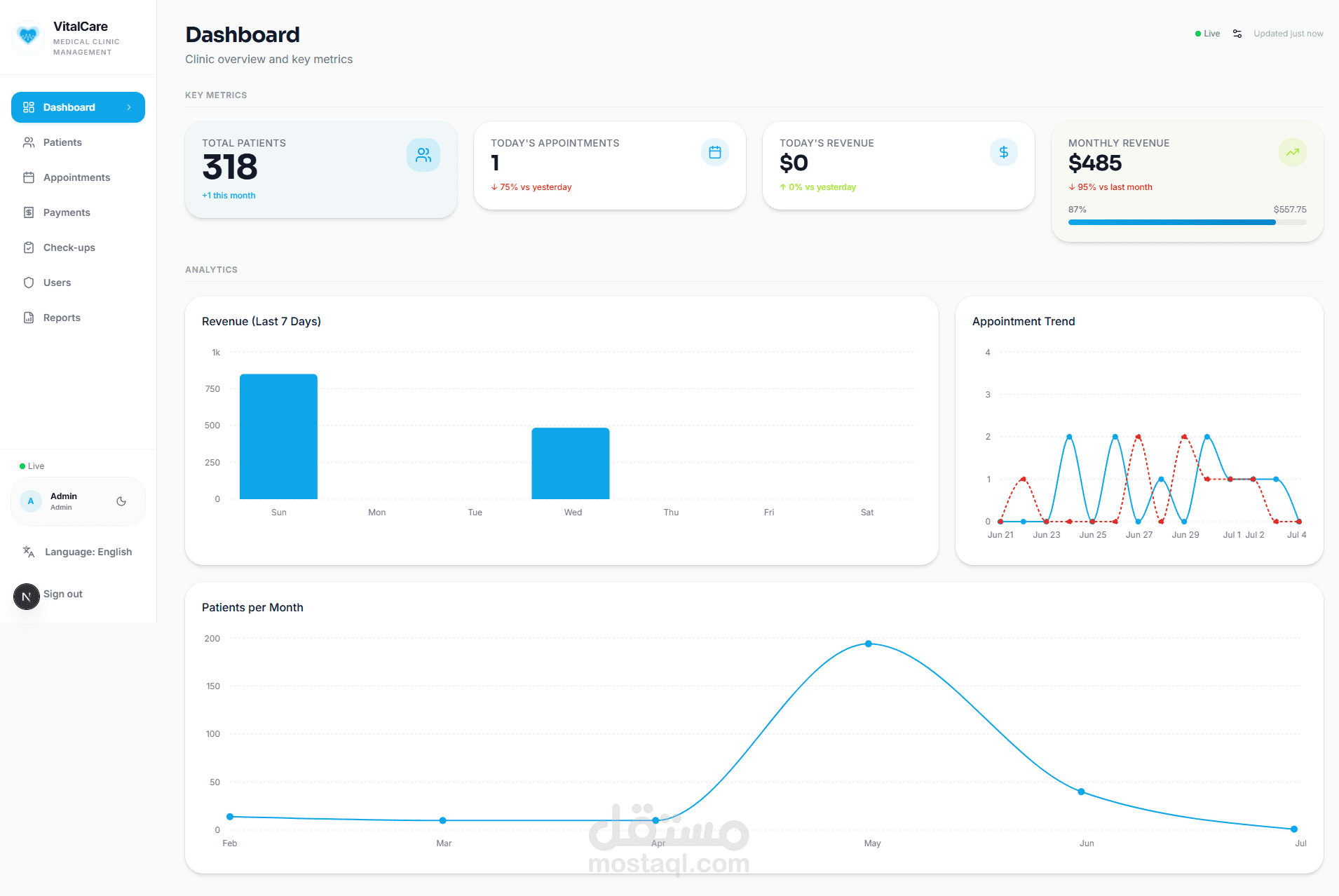
Task: Click the round 'A' admin avatar
Action: coord(31,501)
